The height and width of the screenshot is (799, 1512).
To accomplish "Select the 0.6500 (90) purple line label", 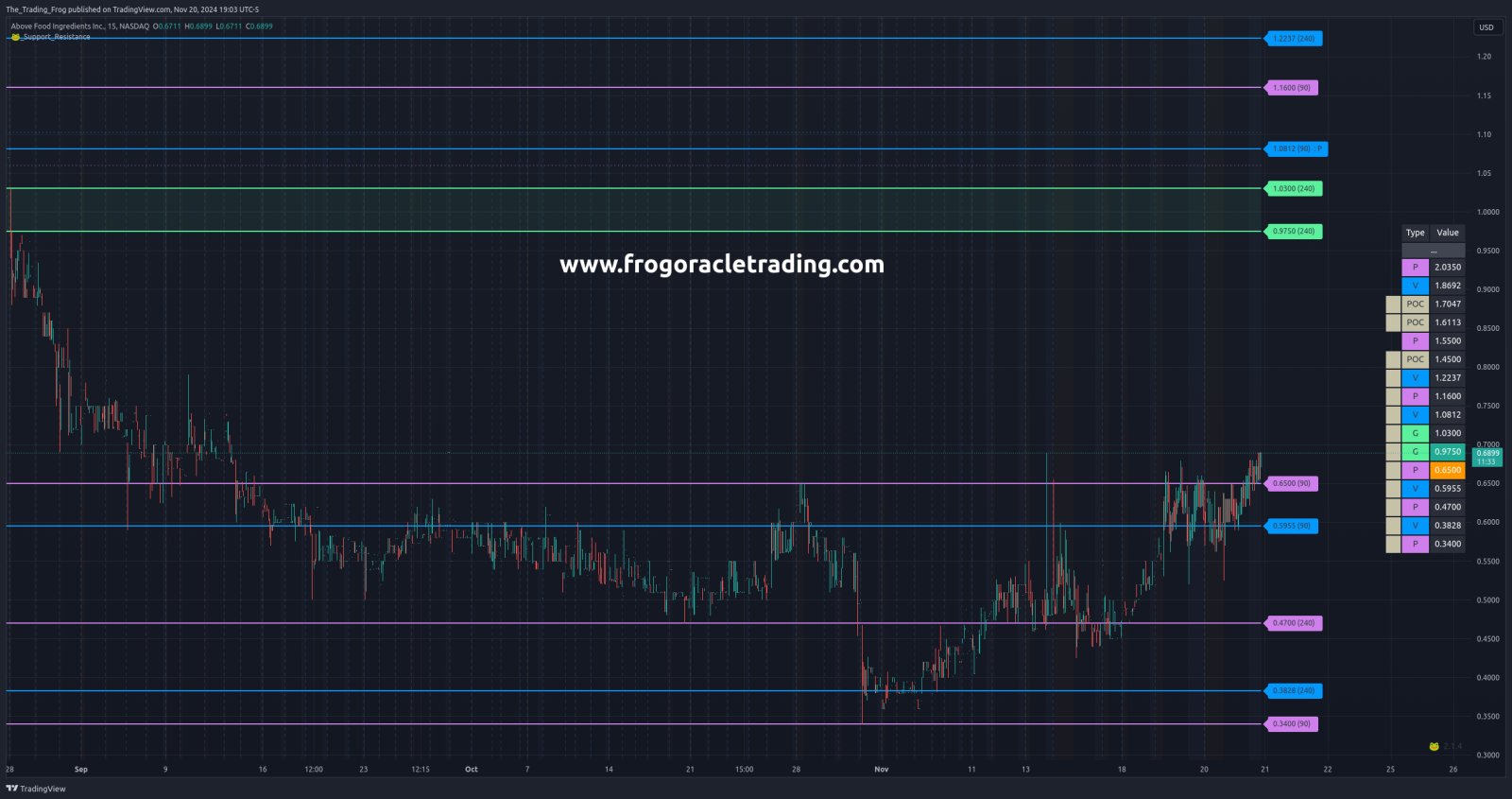I will [x=1291, y=483].
